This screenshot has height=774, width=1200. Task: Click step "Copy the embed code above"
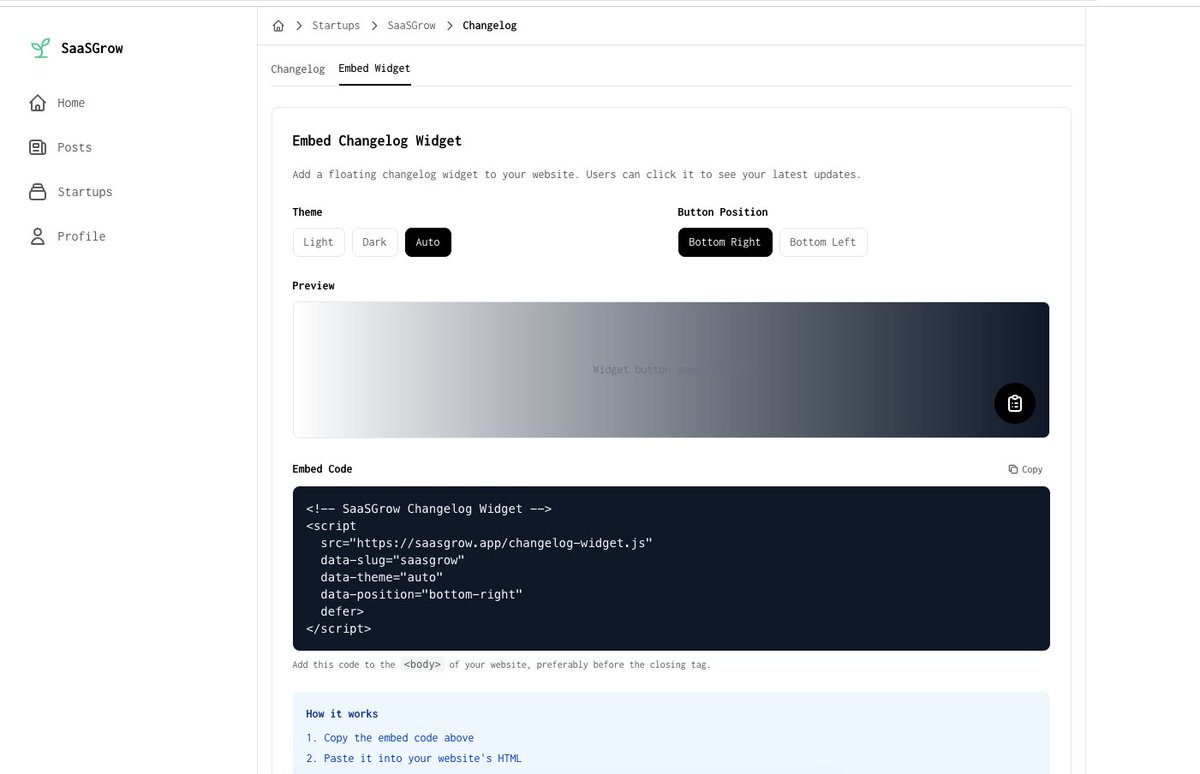pyautogui.click(x=390, y=738)
